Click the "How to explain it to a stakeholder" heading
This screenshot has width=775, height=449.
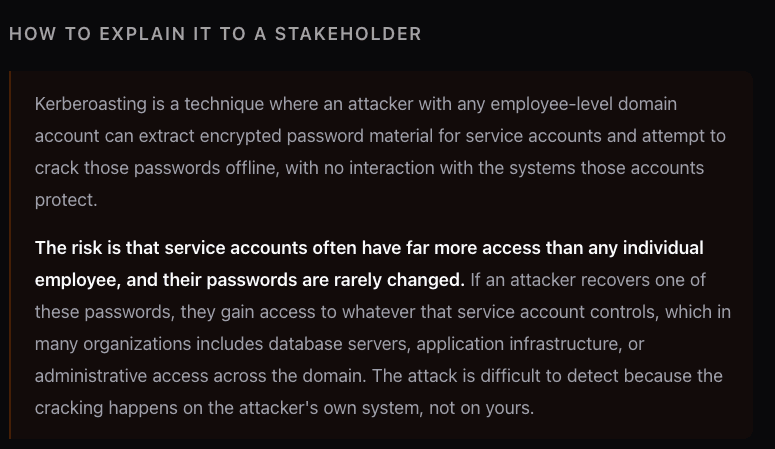(215, 34)
